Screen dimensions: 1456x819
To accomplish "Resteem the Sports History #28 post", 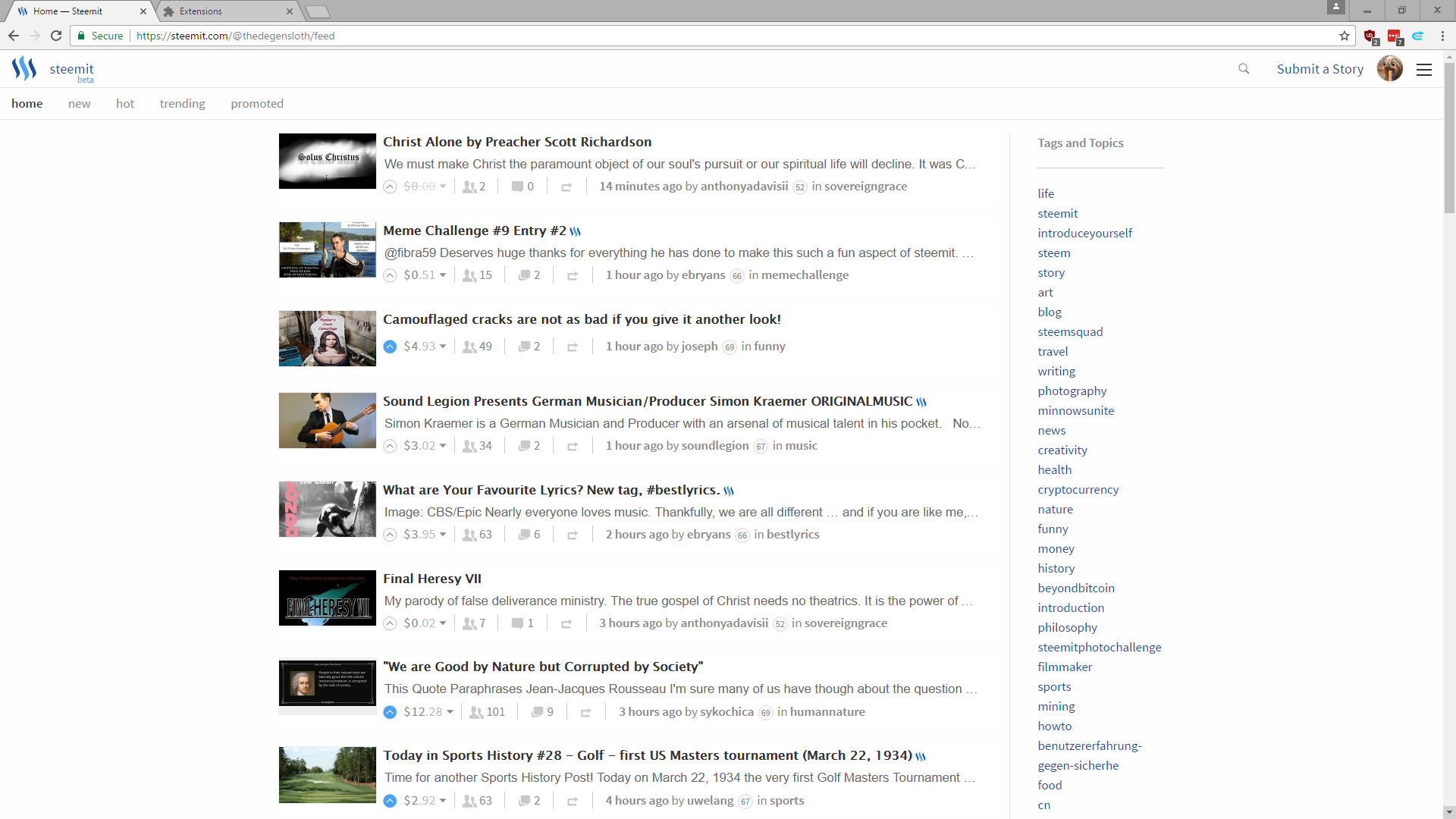I will pos(573,802).
